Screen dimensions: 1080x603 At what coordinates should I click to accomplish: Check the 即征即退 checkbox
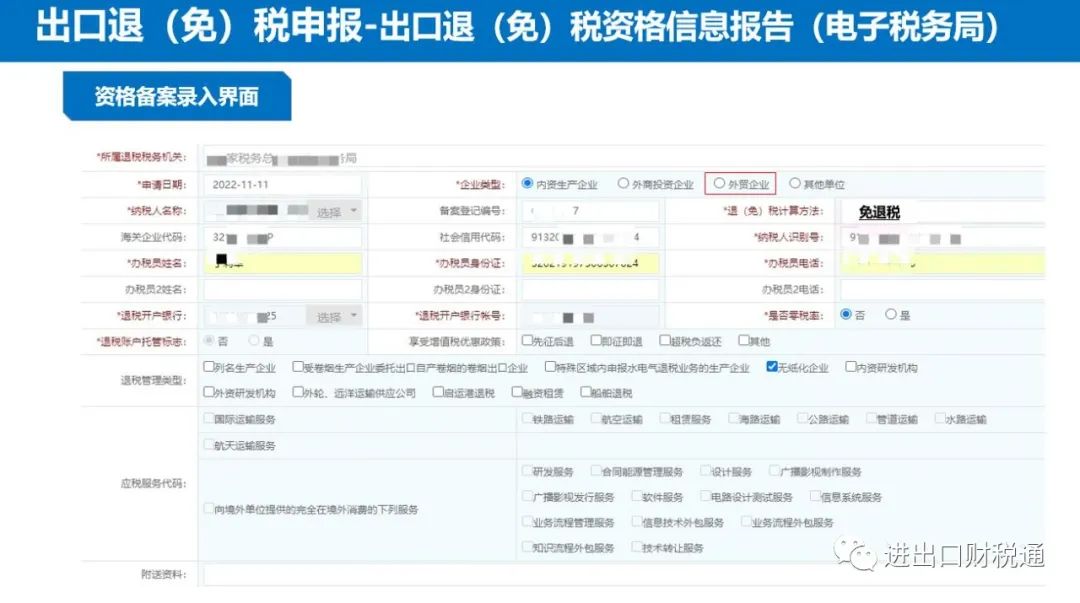(x=596, y=340)
